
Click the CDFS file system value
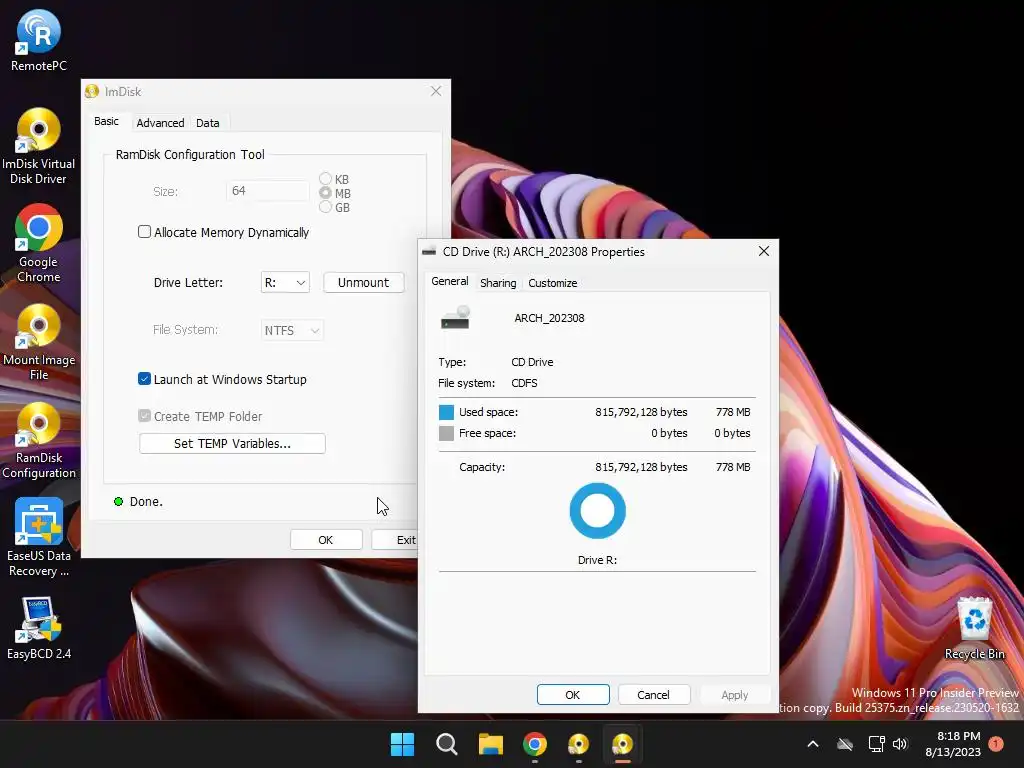pos(524,383)
